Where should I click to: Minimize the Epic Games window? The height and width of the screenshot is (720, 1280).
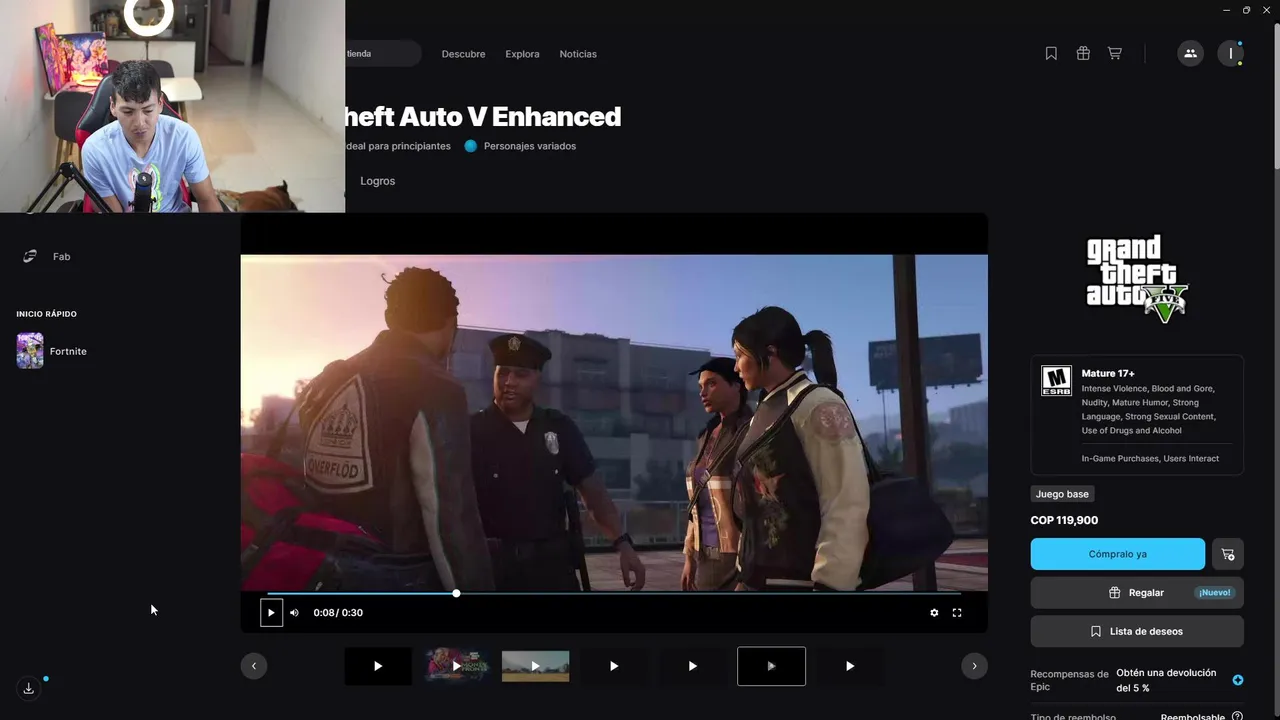(x=1227, y=10)
